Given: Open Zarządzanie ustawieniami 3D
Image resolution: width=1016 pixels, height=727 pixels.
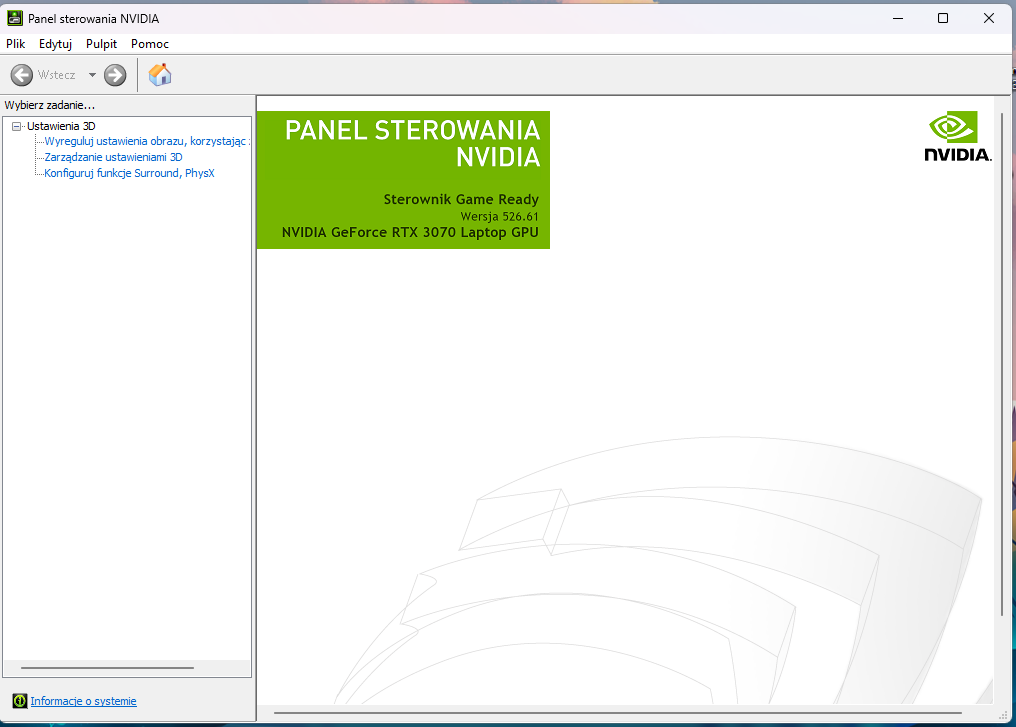Looking at the screenshot, I should 113,157.
